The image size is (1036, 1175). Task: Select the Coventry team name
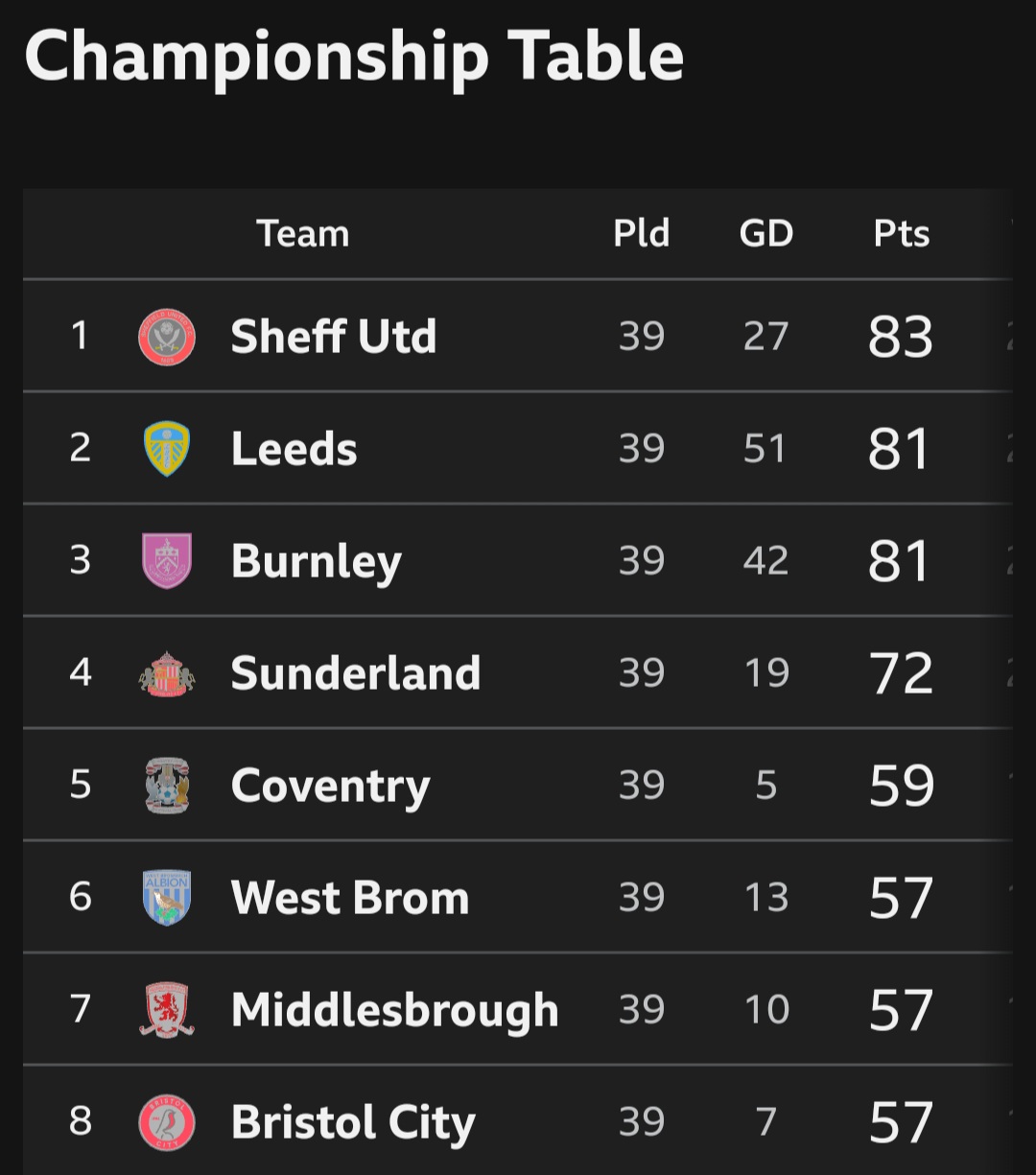(x=331, y=787)
